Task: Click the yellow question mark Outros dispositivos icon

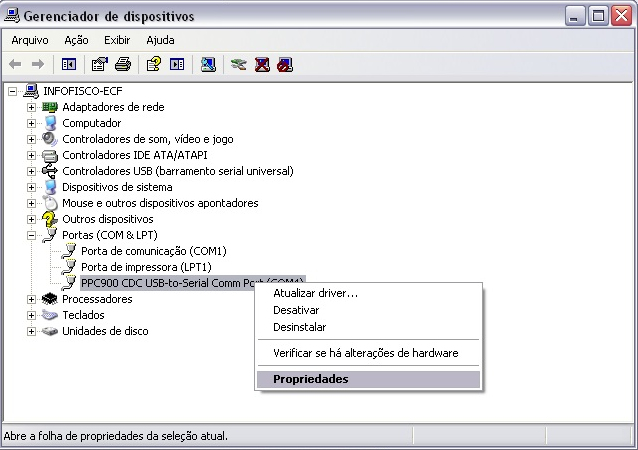Action: [50, 219]
